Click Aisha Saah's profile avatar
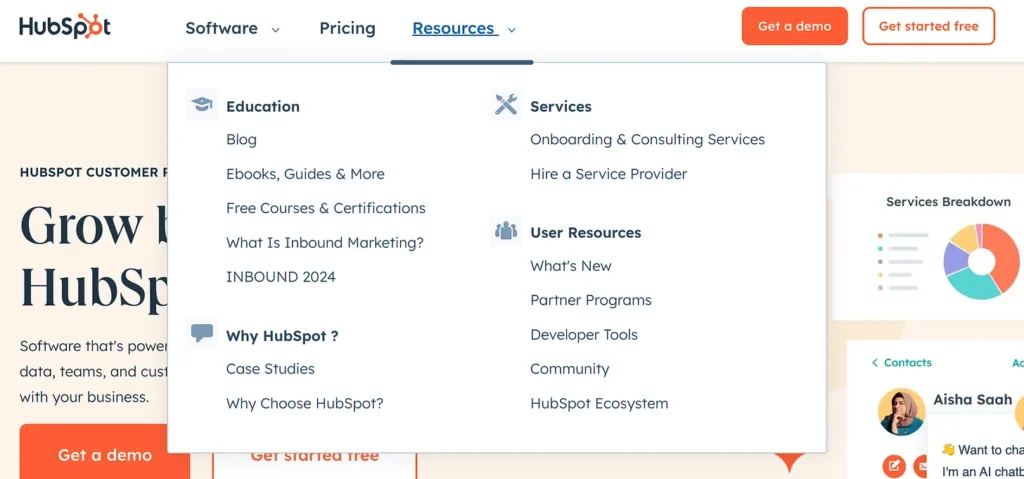The height and width of the screenshot is (479, 1024). (x=901, y=411)
